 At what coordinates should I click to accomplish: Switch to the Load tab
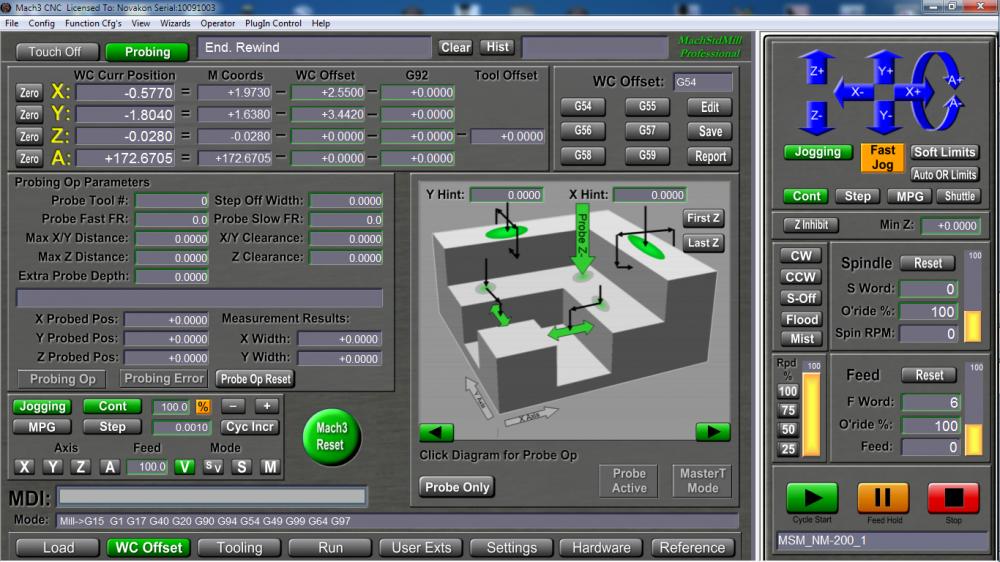[x=58, y=548]
